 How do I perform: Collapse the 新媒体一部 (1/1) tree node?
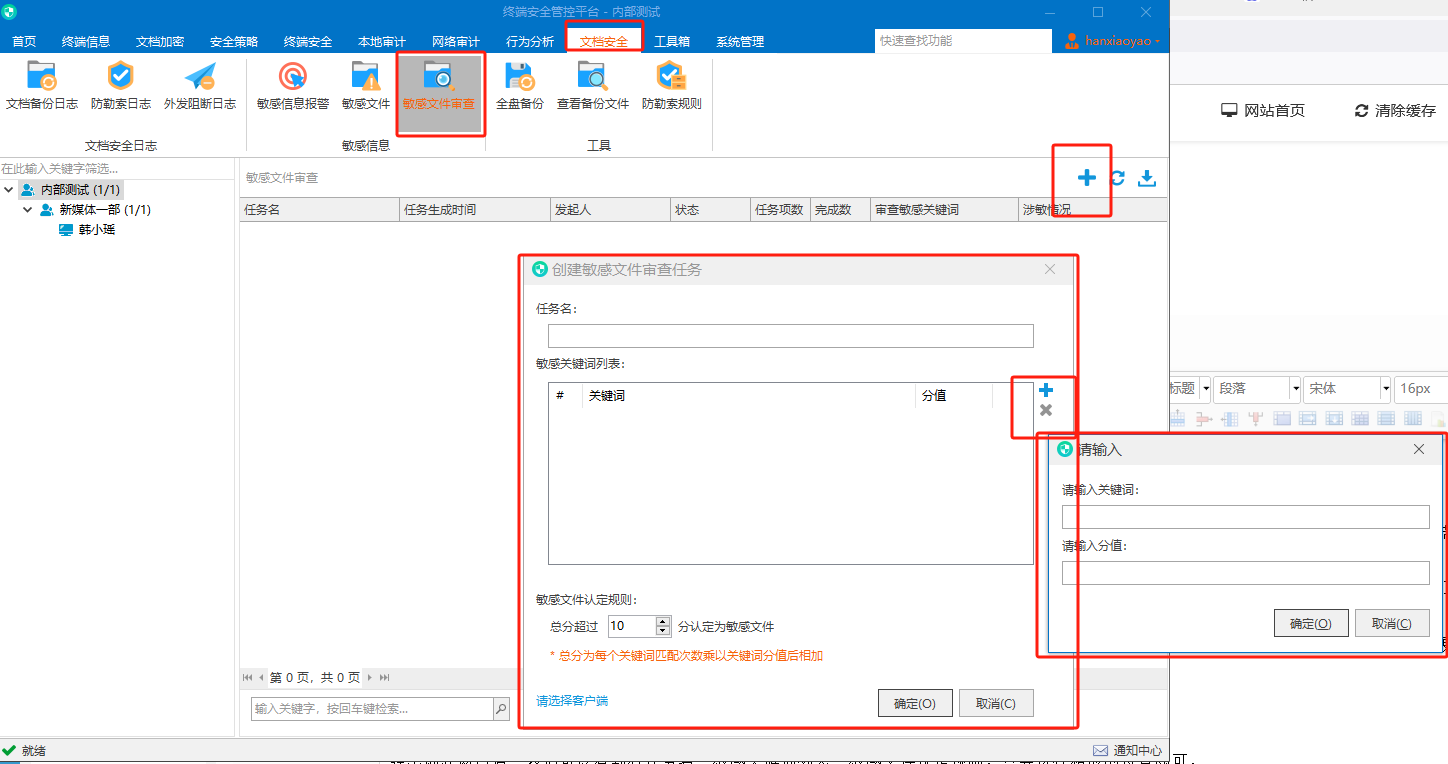tap(28, 210)
